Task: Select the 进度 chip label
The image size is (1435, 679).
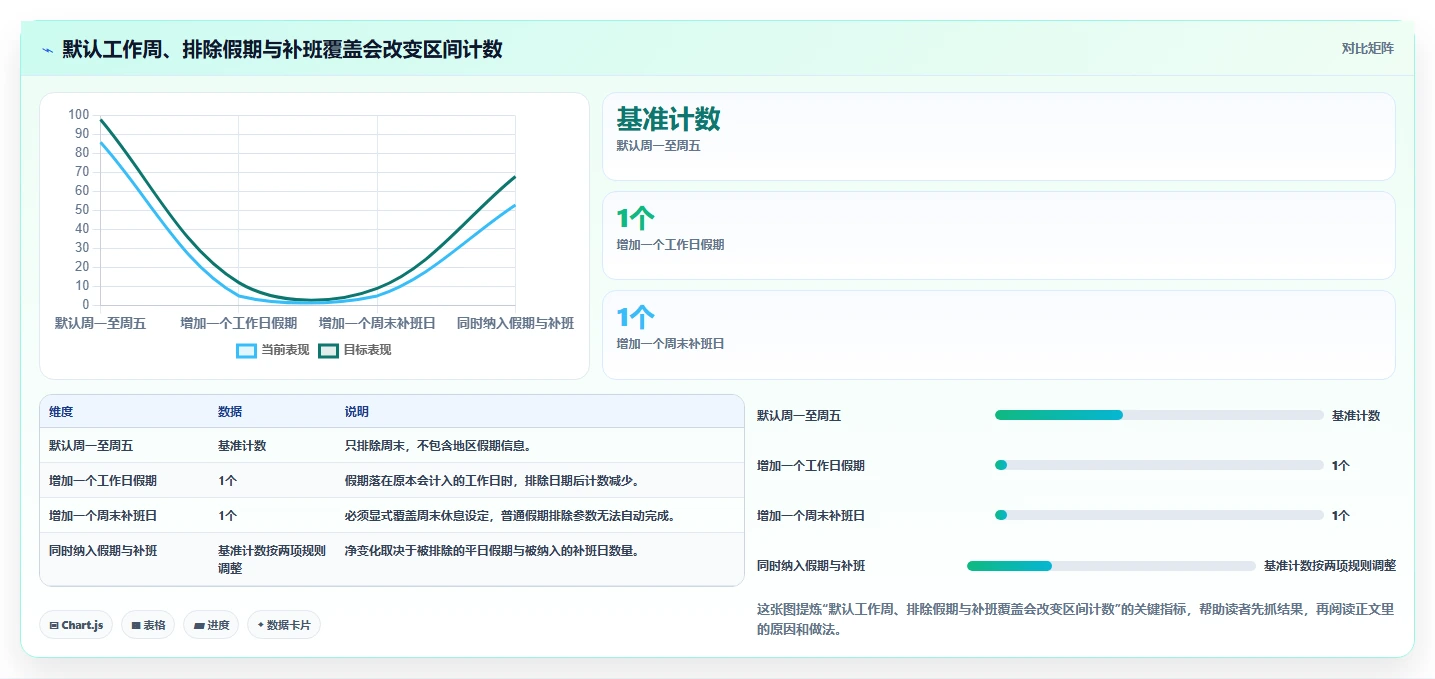Action: pos(218,625)
